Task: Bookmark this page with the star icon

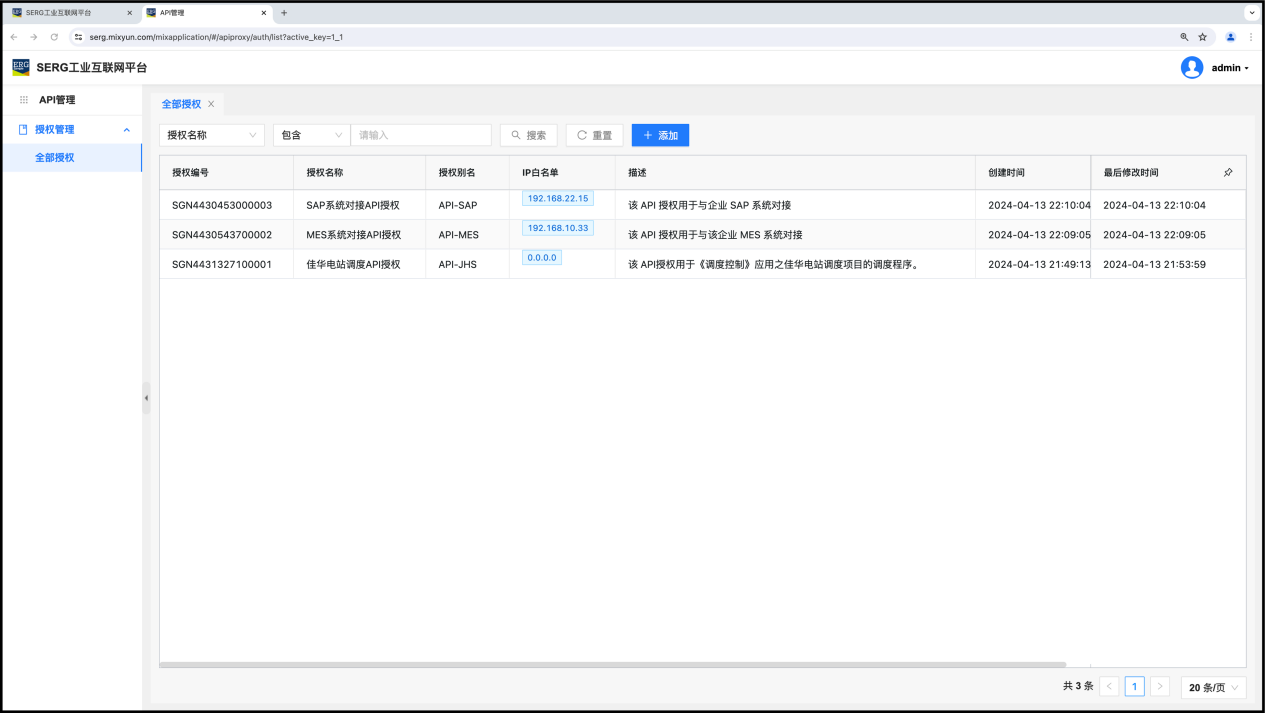Action: pos(1203,37)
